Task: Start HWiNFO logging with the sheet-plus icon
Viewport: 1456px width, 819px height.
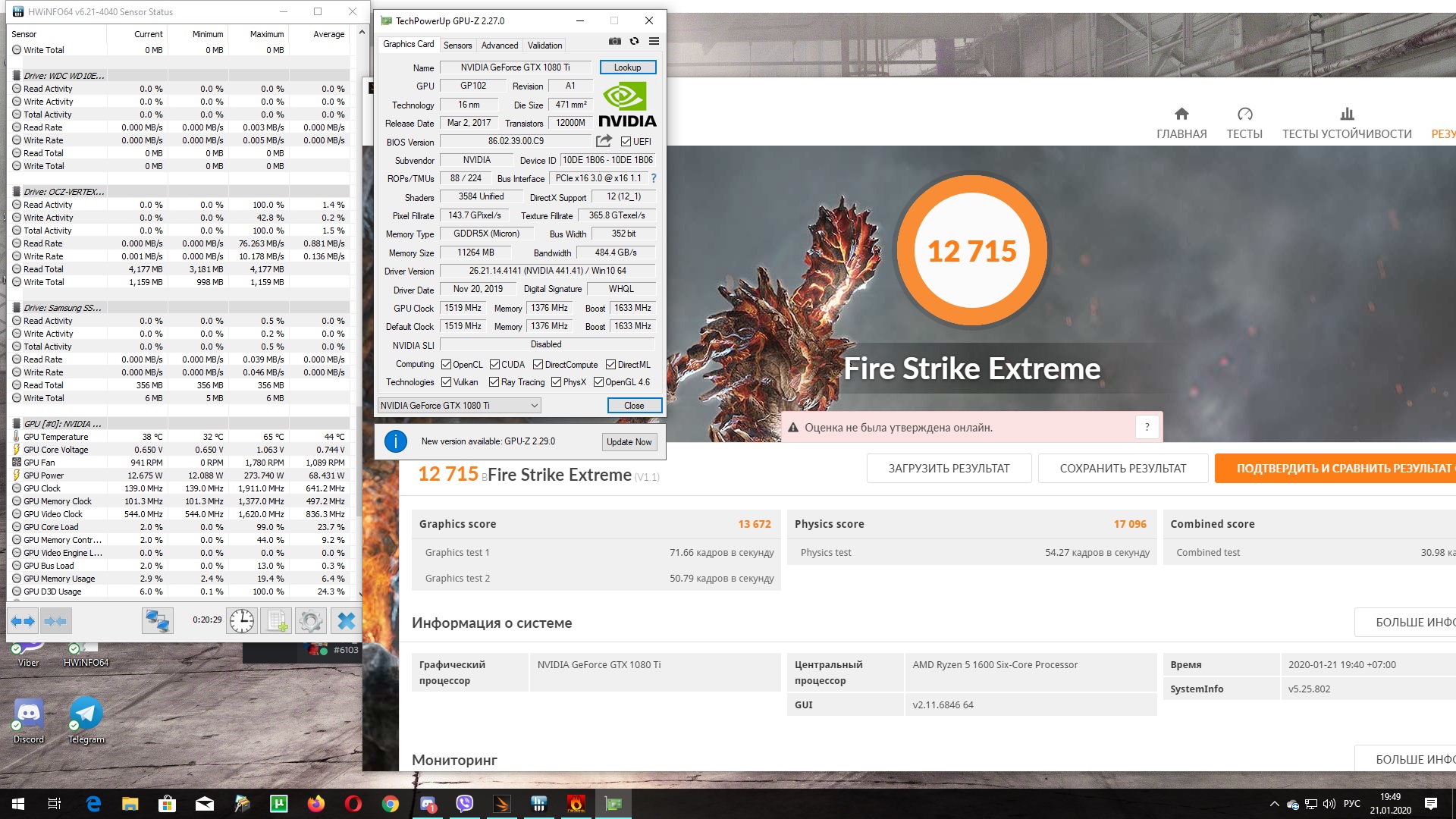Action: coord(277,621)
